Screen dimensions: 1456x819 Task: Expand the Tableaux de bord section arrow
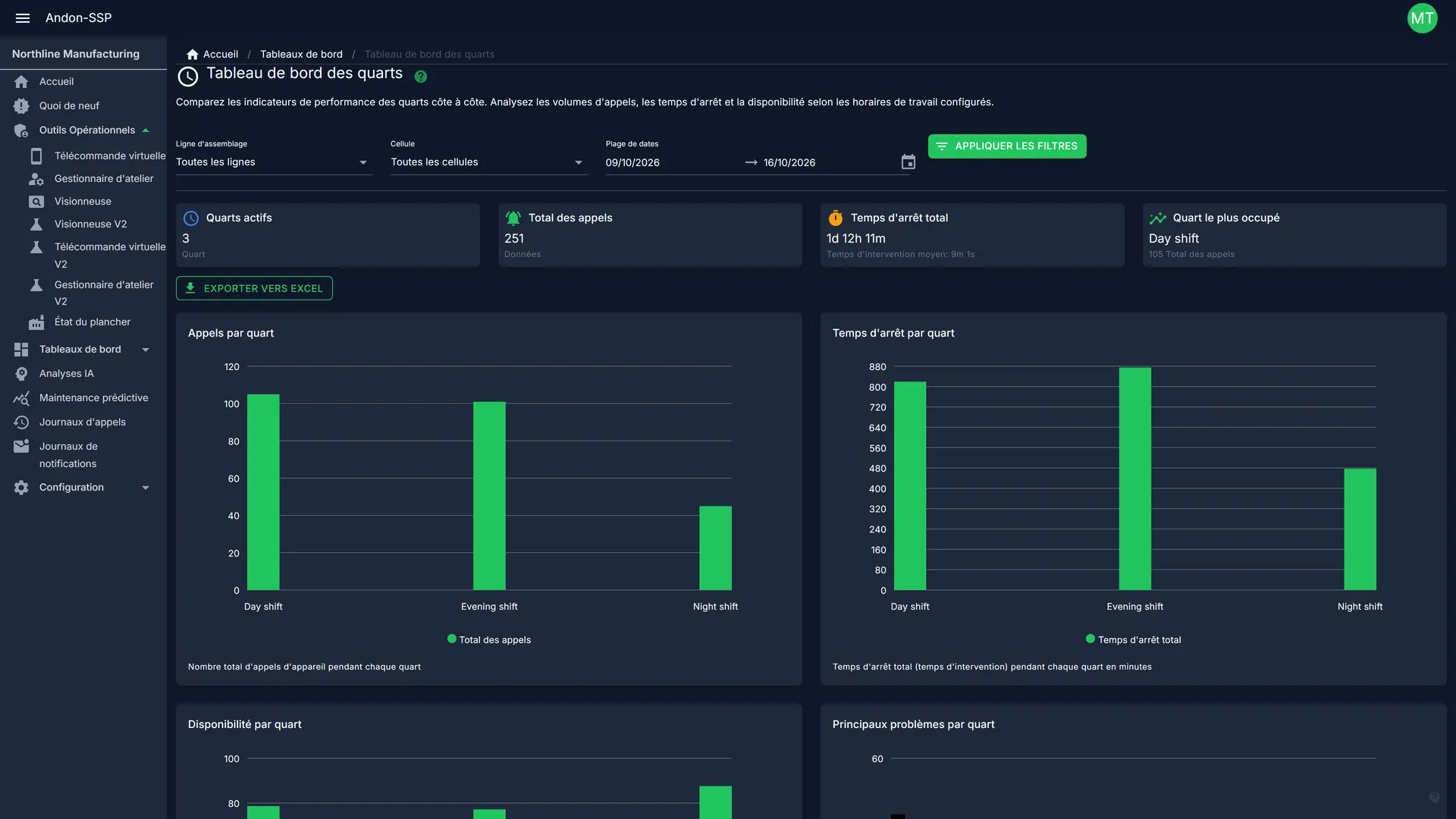(x=146, y=349)
